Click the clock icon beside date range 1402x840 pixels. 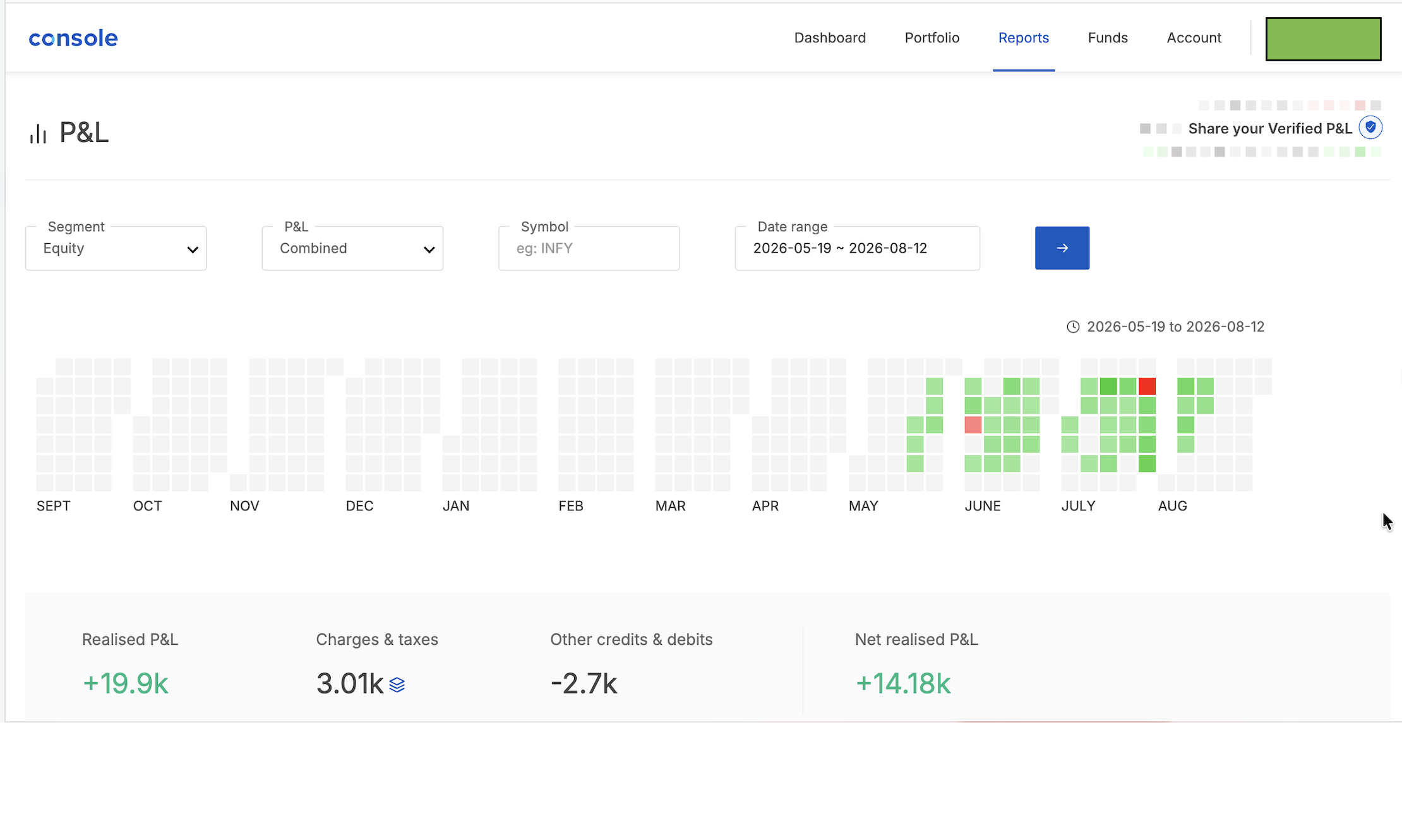(x=1073, y=327)
